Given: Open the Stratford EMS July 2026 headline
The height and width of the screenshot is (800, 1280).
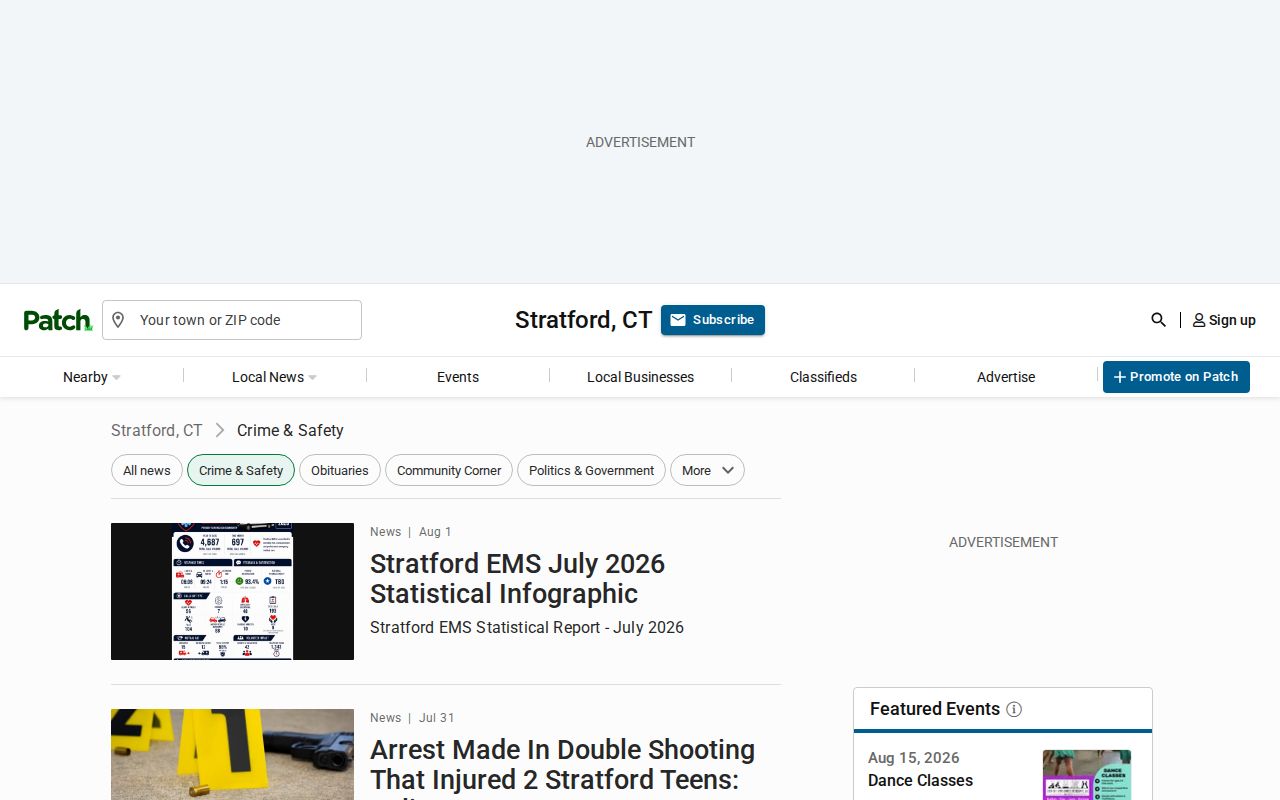Looking at the screenshot, I should coord(517,578).
